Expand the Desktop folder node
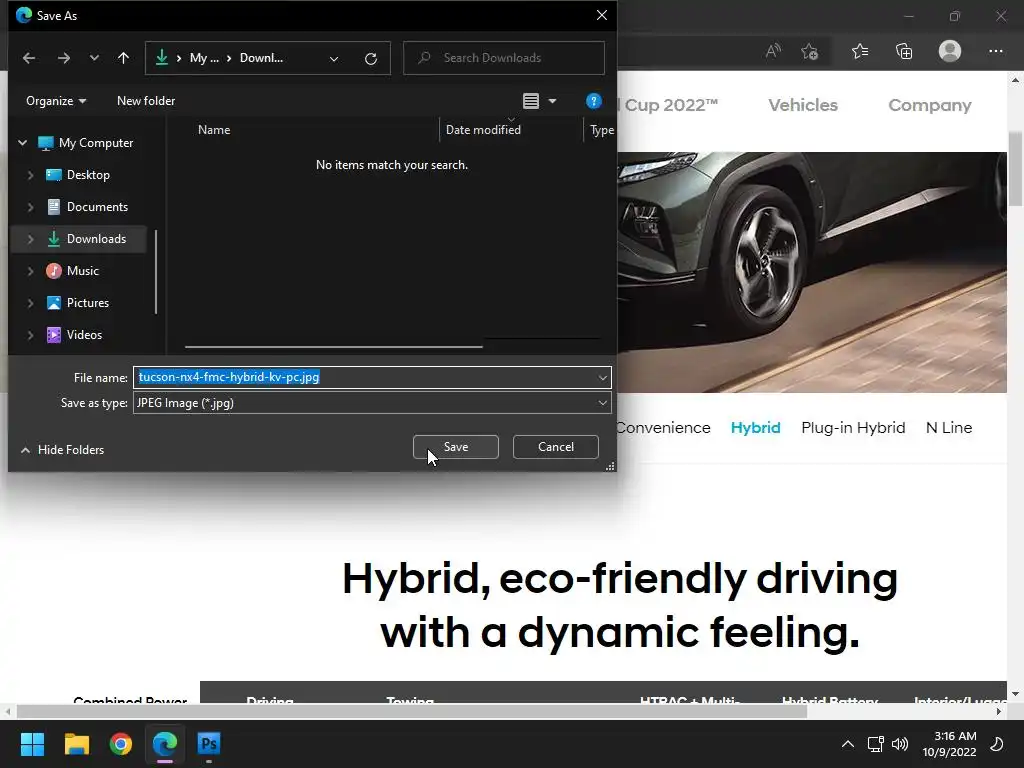 [x=30, y=175]
